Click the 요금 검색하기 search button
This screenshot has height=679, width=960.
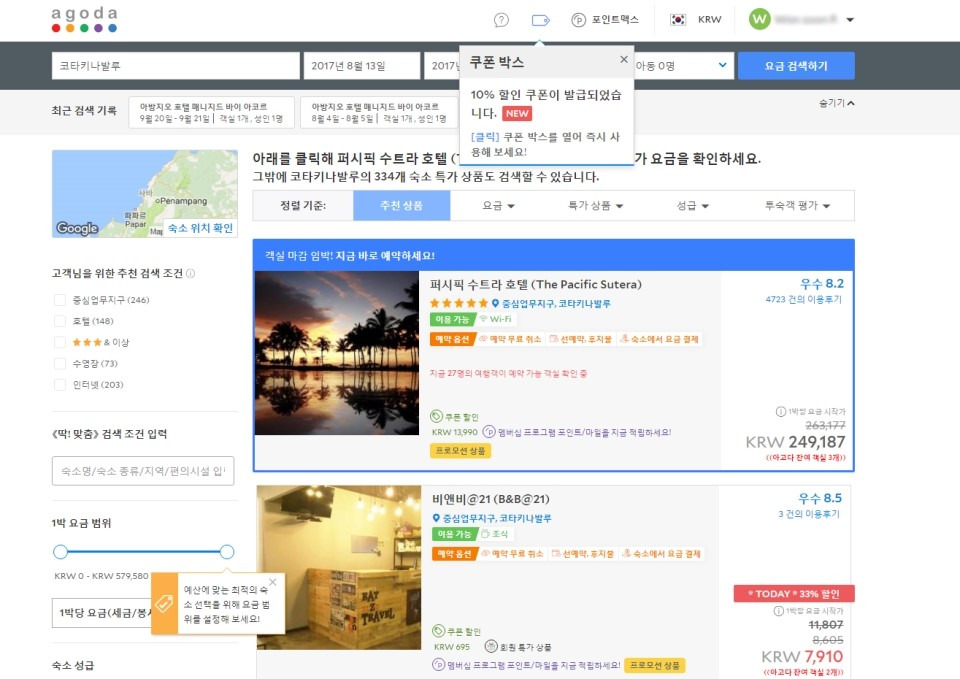(x=796, y=66)
